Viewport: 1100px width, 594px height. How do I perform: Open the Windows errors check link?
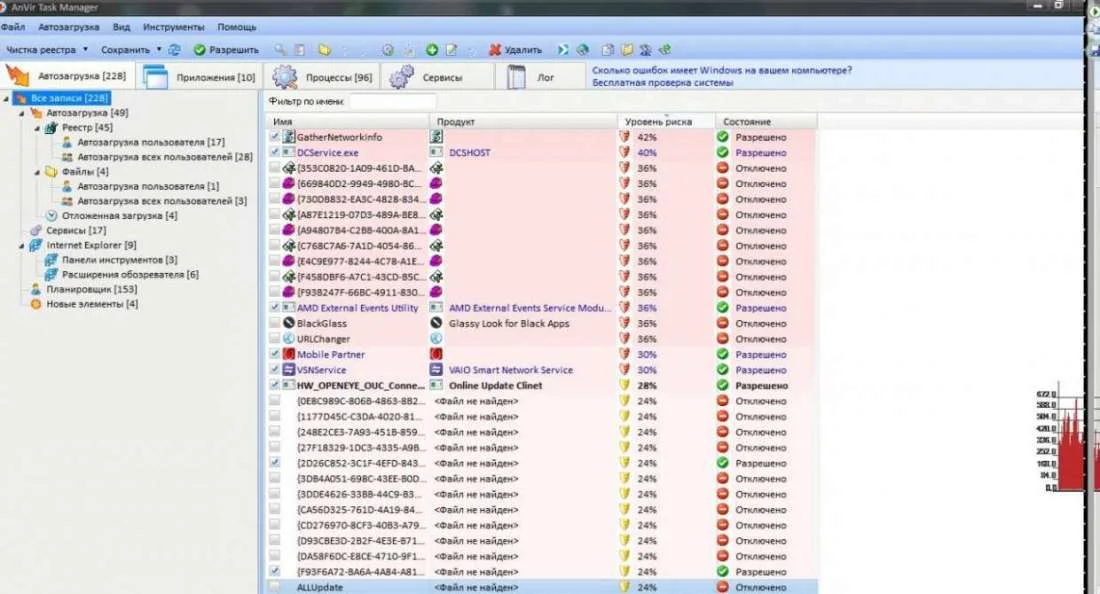coord(722,76)
